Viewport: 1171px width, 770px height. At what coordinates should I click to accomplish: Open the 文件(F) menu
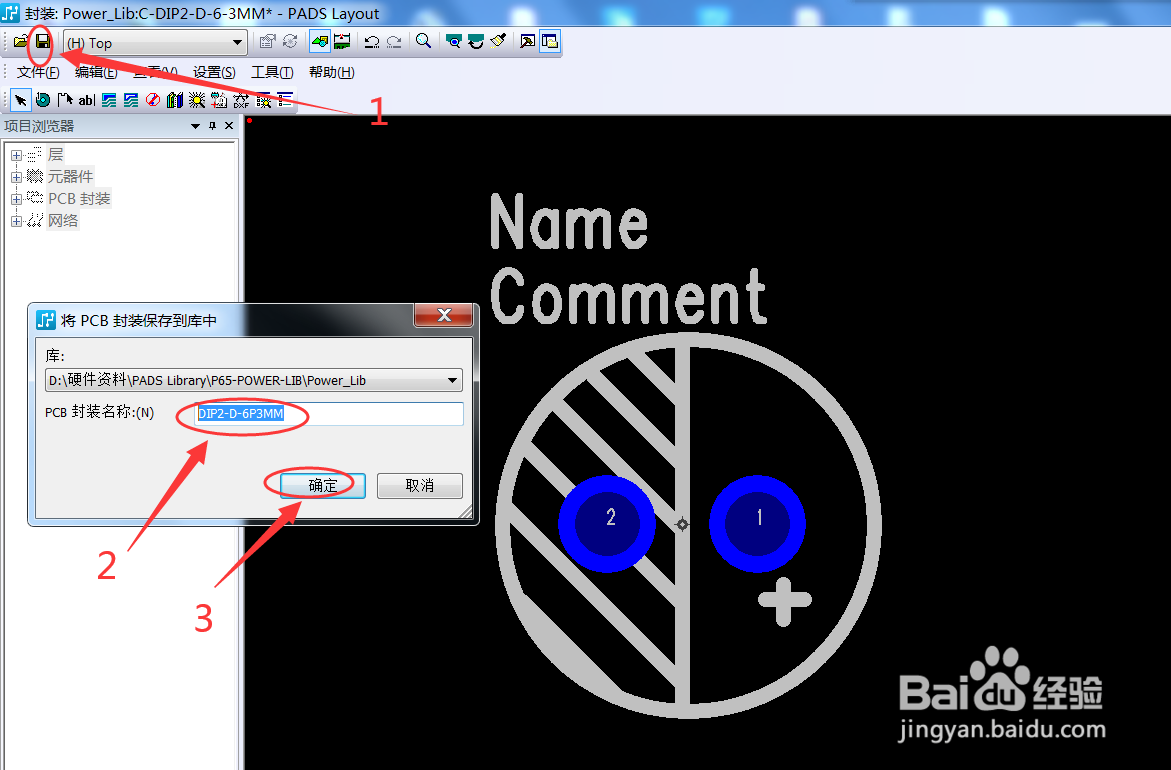[38, 72]
